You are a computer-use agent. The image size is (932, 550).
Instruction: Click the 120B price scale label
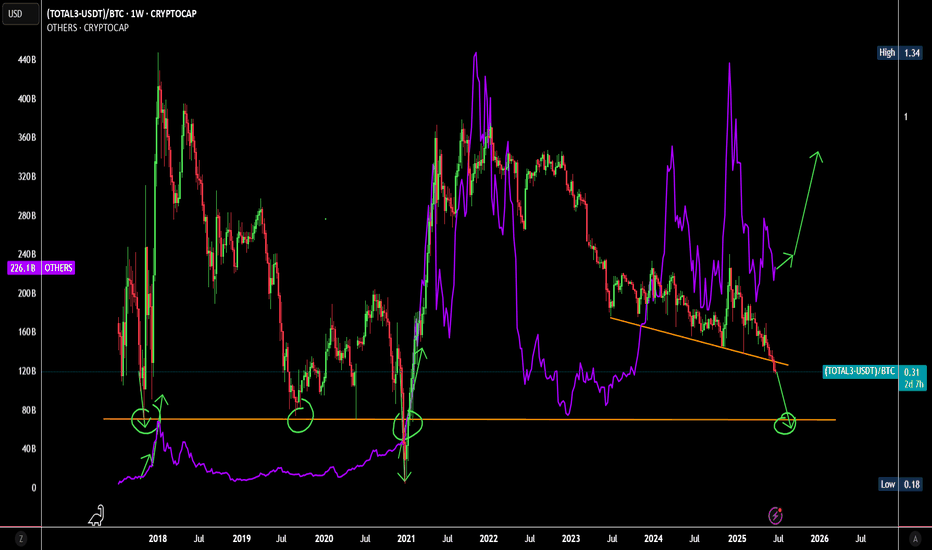click(x=27, y=371)
